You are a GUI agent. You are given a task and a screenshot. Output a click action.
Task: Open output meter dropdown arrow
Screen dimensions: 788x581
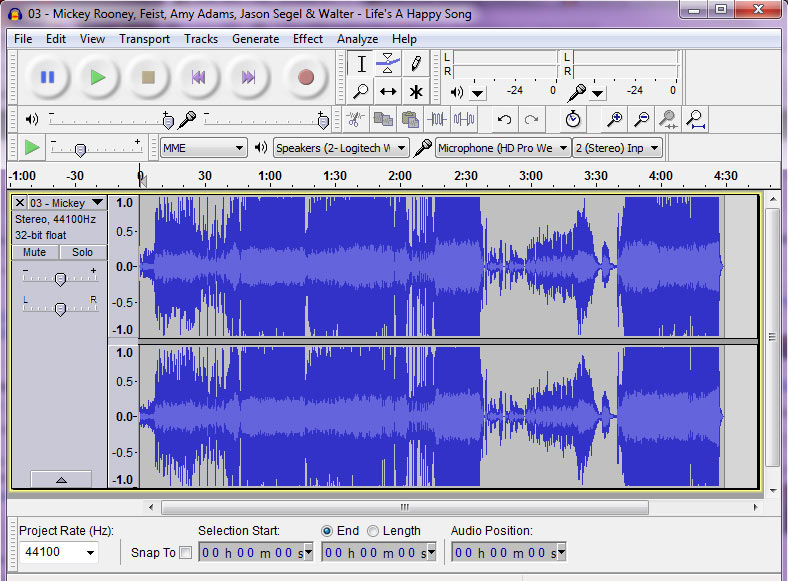(x=477, y=93)
